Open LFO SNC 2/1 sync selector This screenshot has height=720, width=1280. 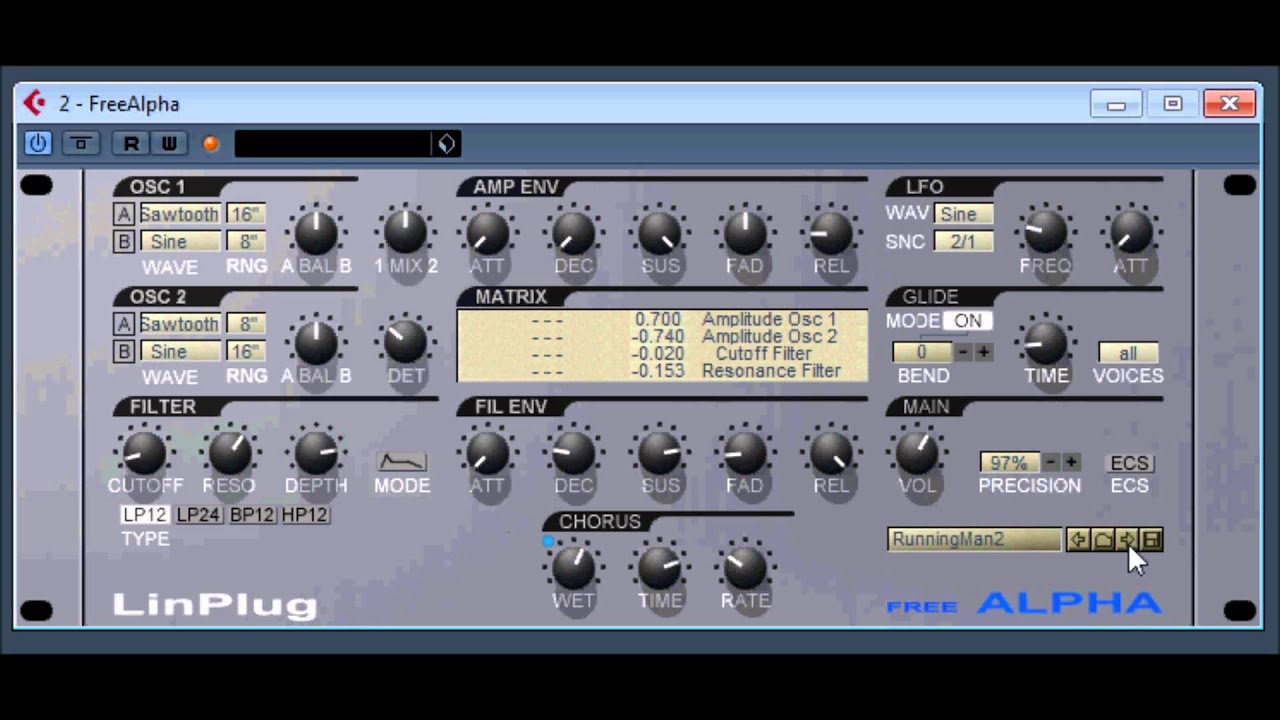[963, 241]
